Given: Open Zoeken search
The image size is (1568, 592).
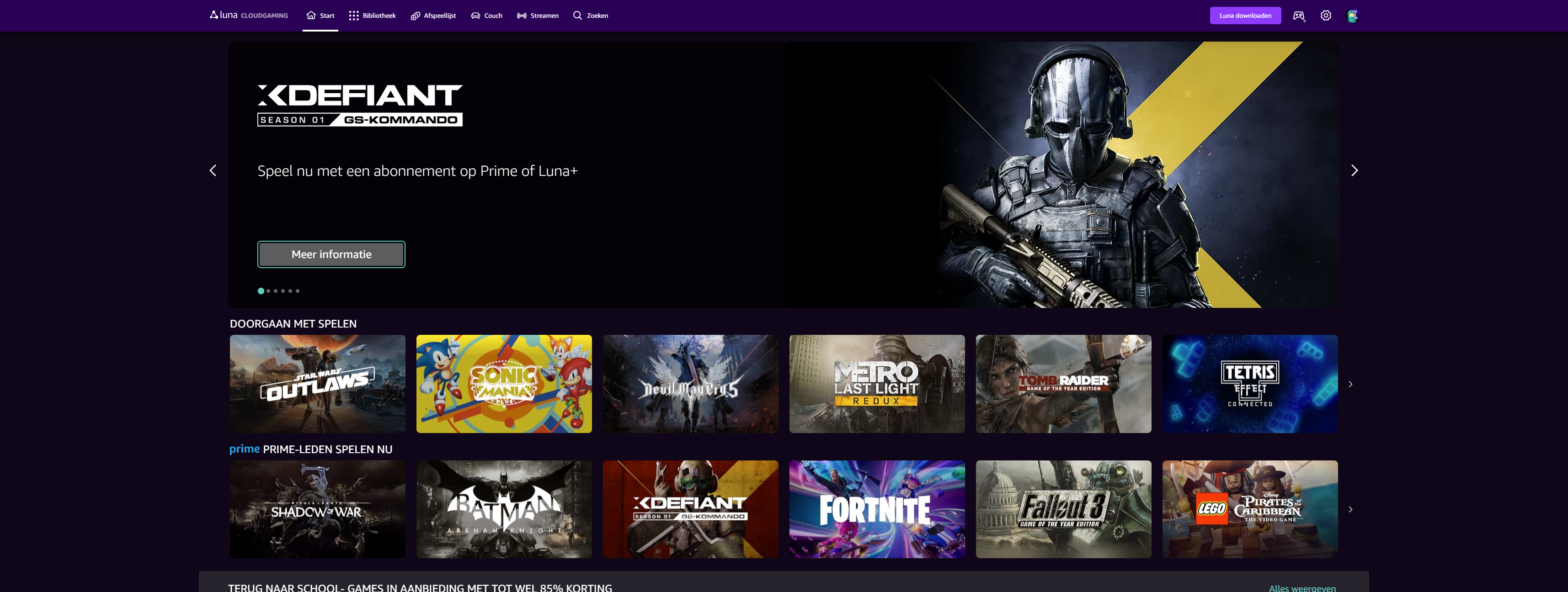Looking at the screenshot, I should [x=591, y=15].
